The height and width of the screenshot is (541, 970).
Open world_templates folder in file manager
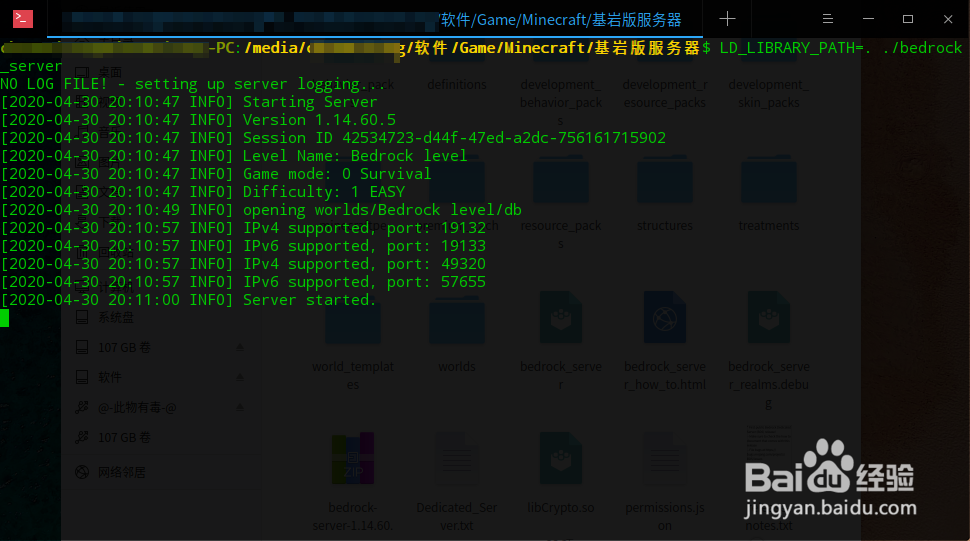click(x=353, y=322)
